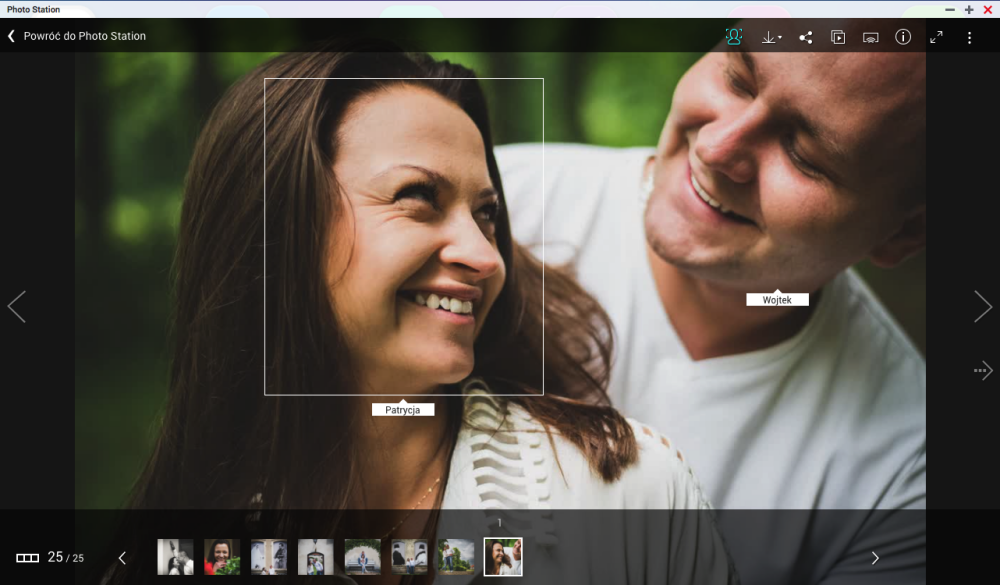The image size is (1000, 585).
Task: Select the thumbnail of the person under an arch
Action: tap(363, 557)
